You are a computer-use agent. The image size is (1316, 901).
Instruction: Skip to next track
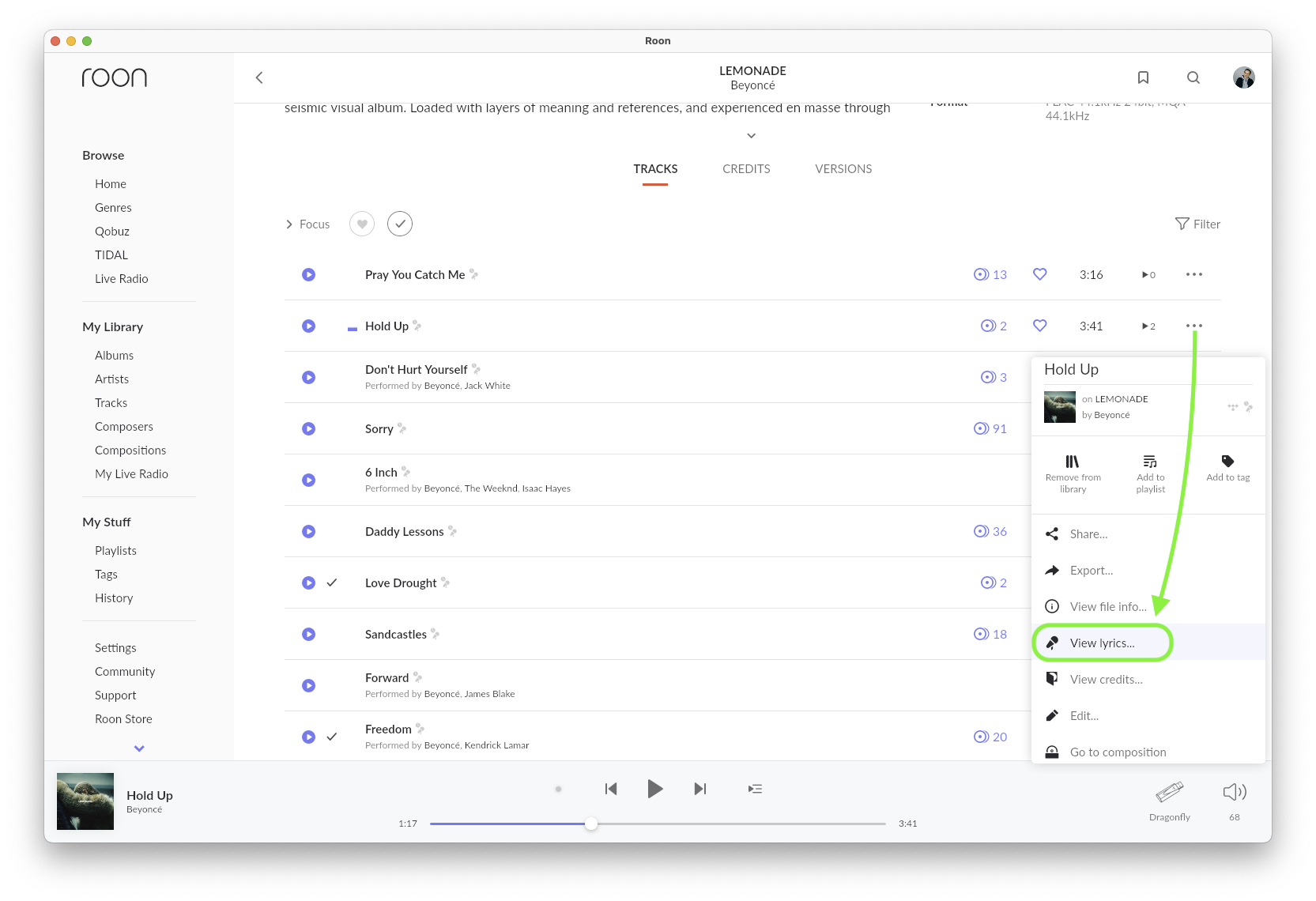coord(700,789)
